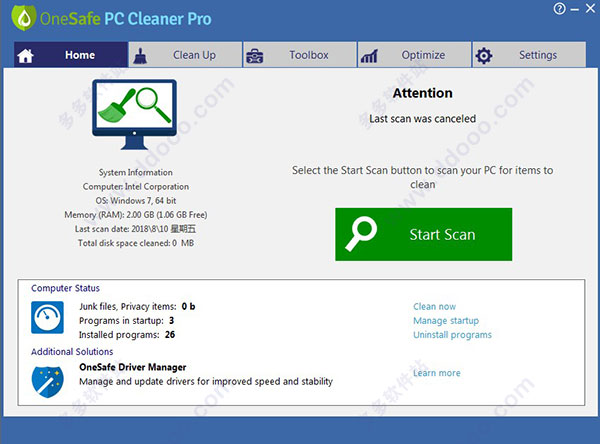Click the Last scan date line
Screen dimensions: 600x444
tap(135, 229)
